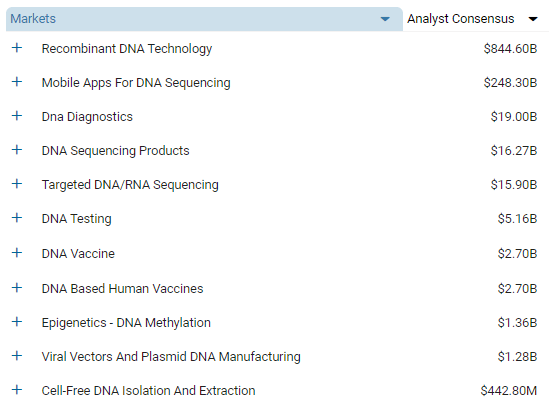Viewport: 549px width, 407px height.
Task: Click plus icon beside Targeted DNA/RNA Sequencing
Action: coord(17,184)
